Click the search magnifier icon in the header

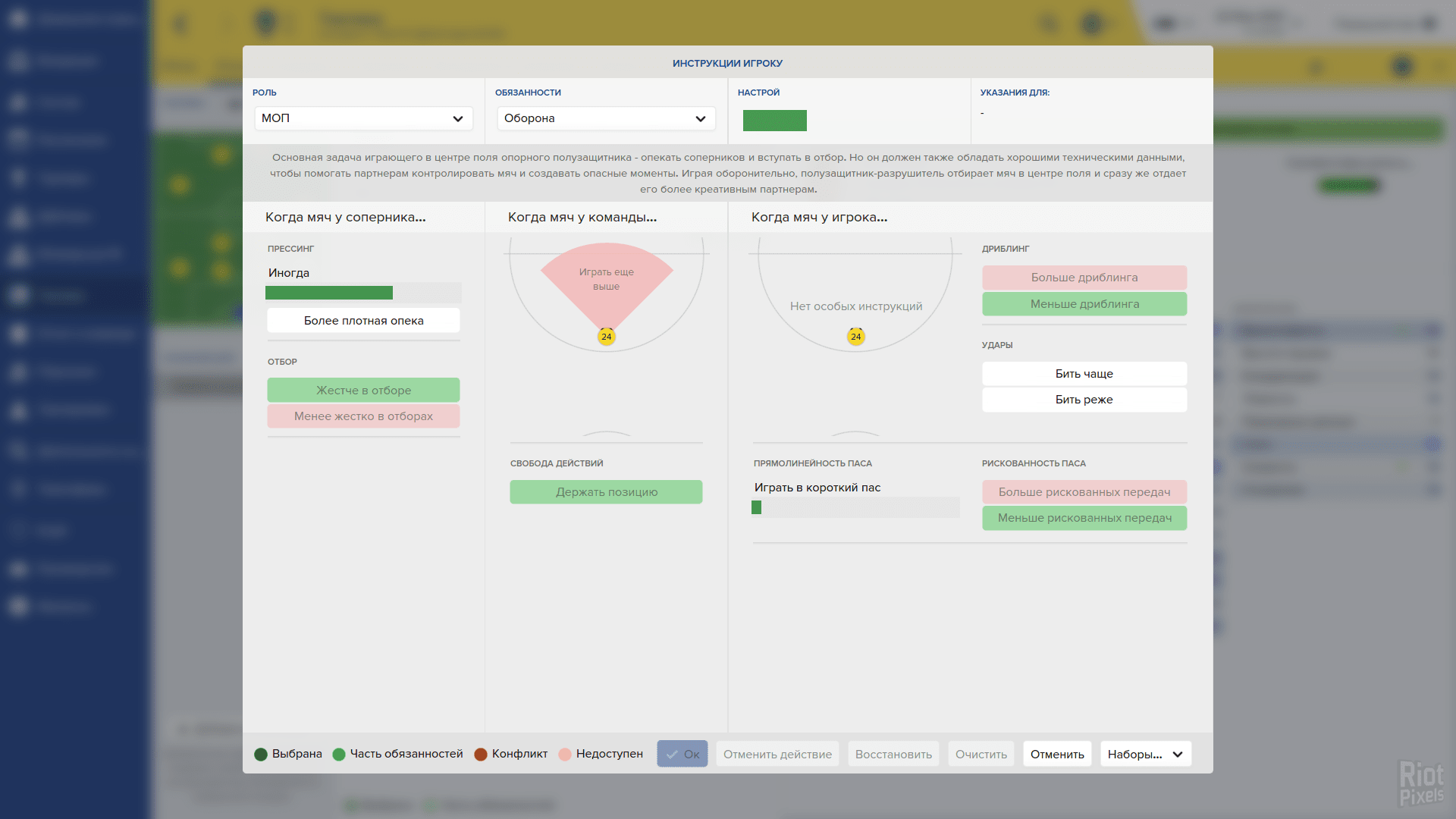[x=1049, y=24]
